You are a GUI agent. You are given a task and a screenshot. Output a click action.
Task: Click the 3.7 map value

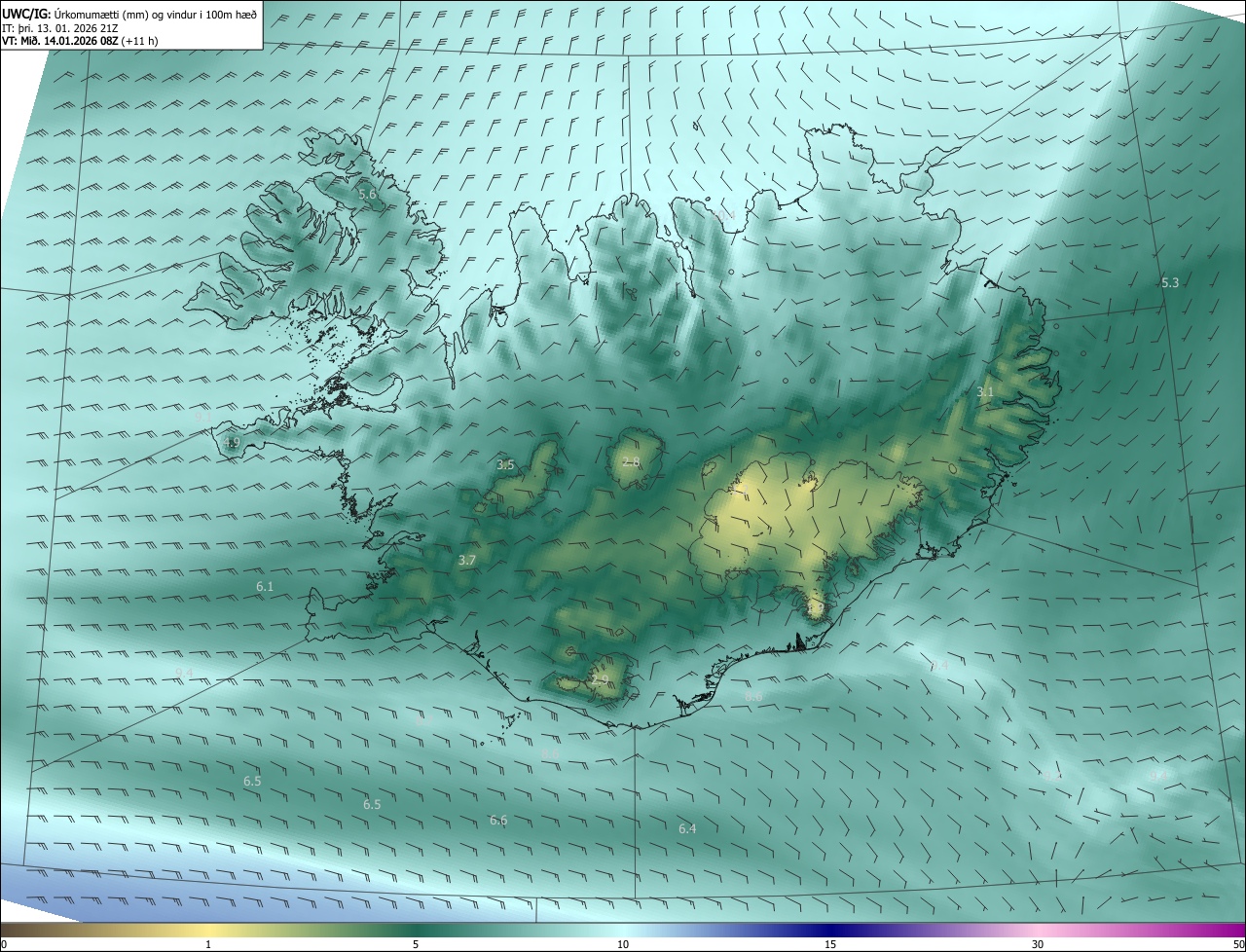466,560
